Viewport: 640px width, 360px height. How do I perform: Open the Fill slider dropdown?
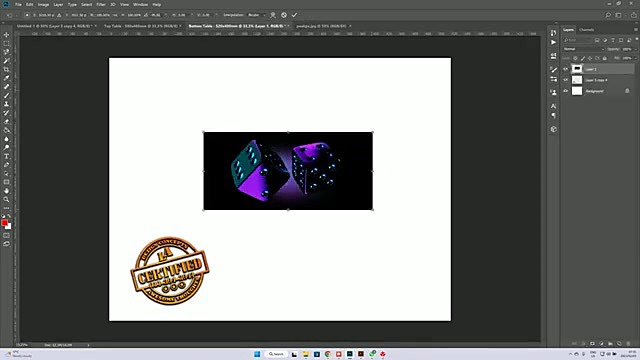(636, 58)
